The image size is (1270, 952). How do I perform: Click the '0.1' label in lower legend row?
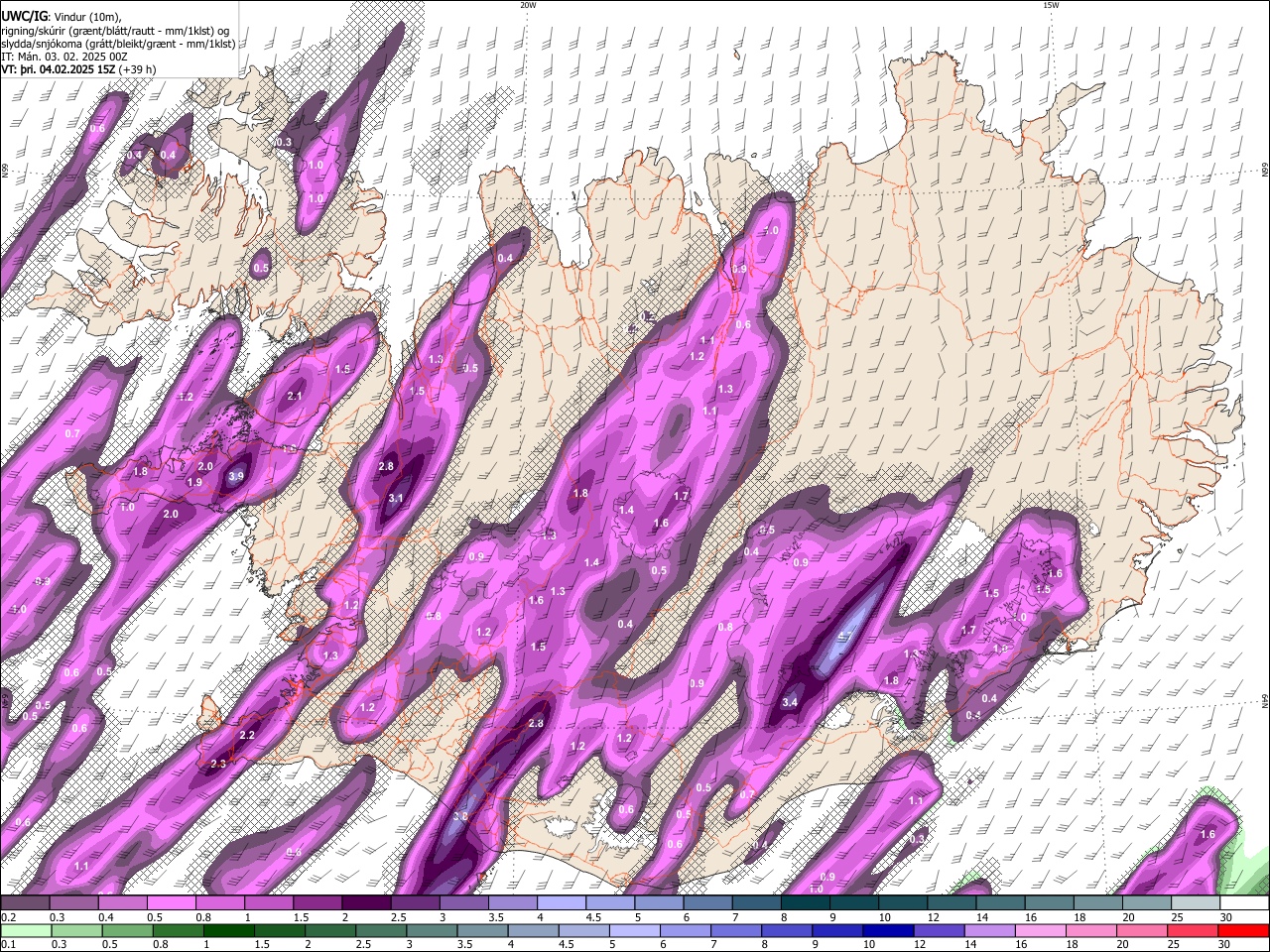click(x=7, y=944)
